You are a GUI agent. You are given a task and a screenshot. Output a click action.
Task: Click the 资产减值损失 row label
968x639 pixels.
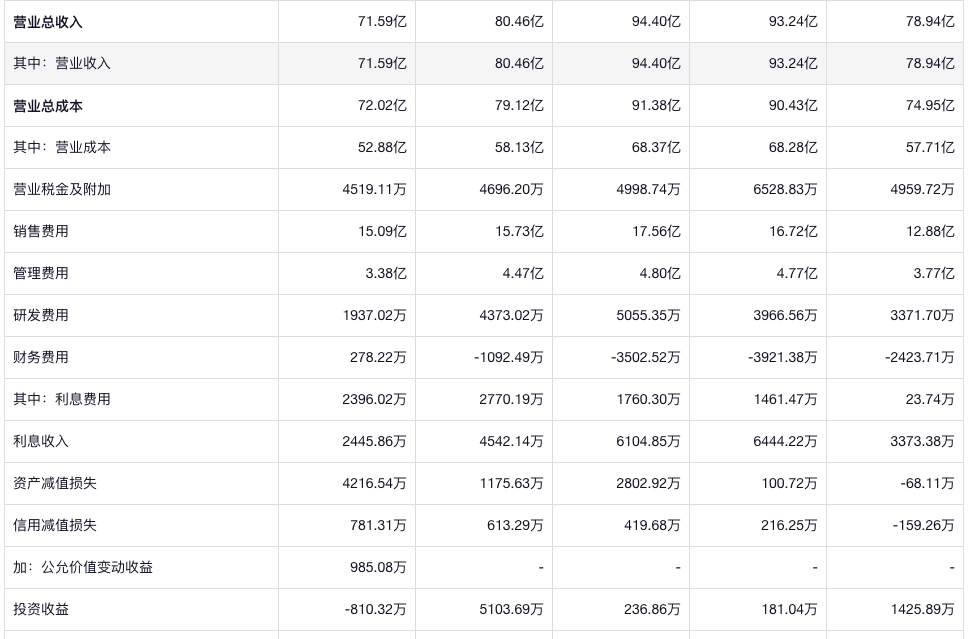(x=55, y=484)
